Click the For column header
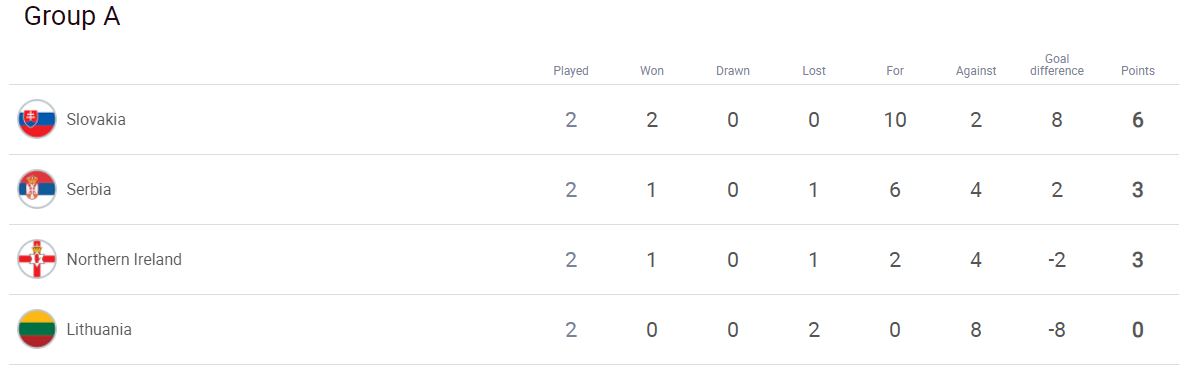The height and width of the screenshot is (370, 1184). [895, 71]
